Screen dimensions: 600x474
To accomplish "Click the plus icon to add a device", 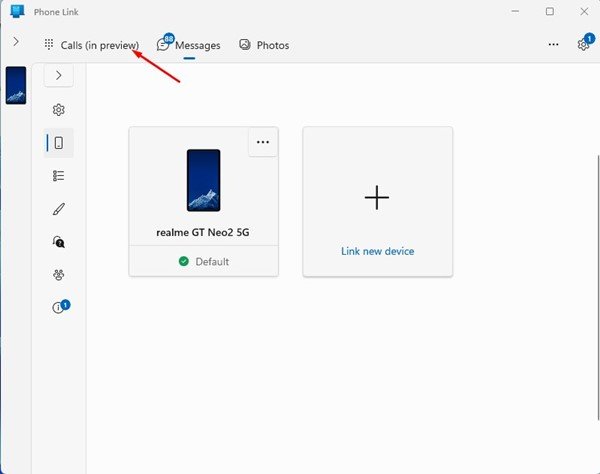I will coord(377,197).
